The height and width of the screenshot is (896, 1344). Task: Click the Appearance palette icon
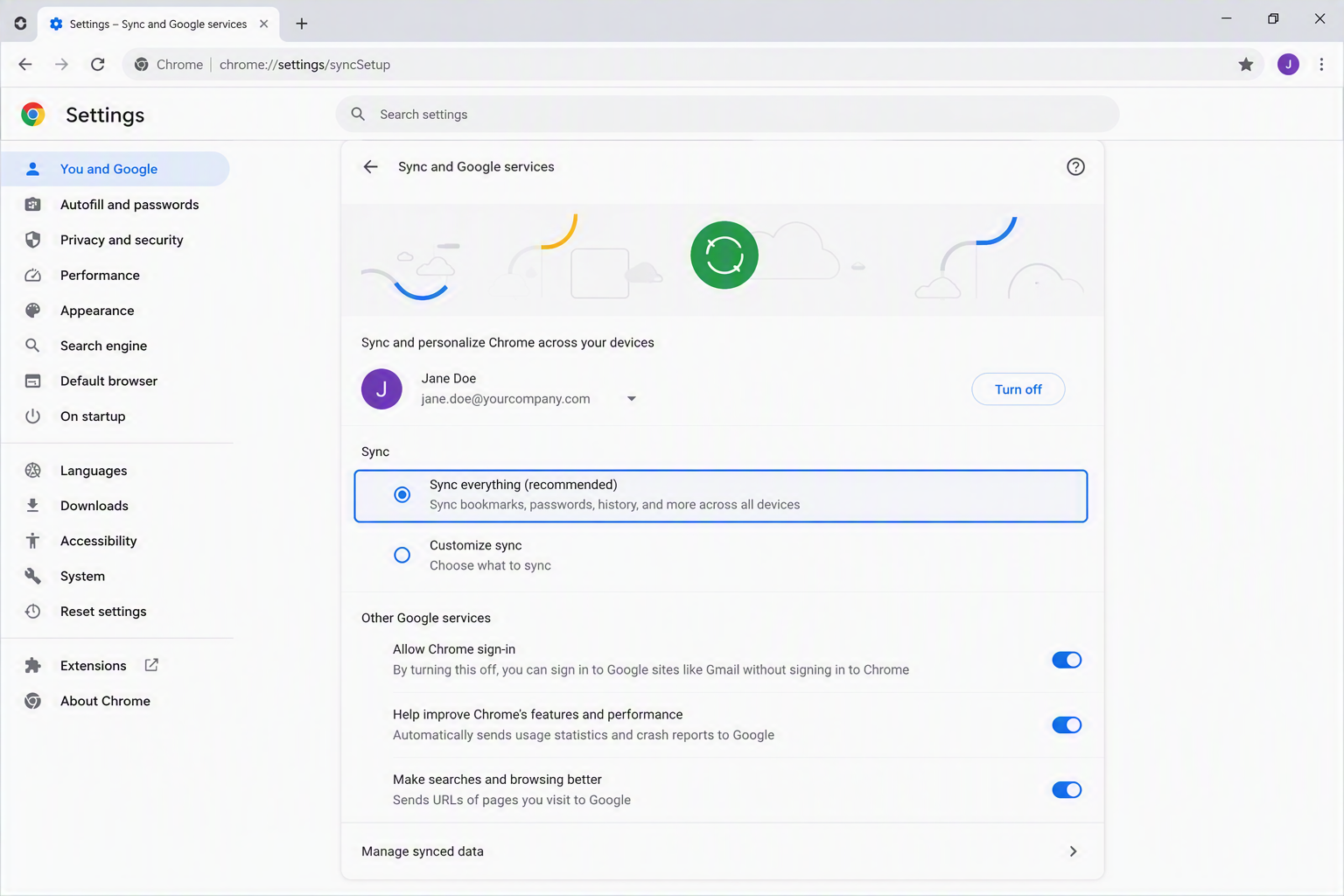point(32,310)
